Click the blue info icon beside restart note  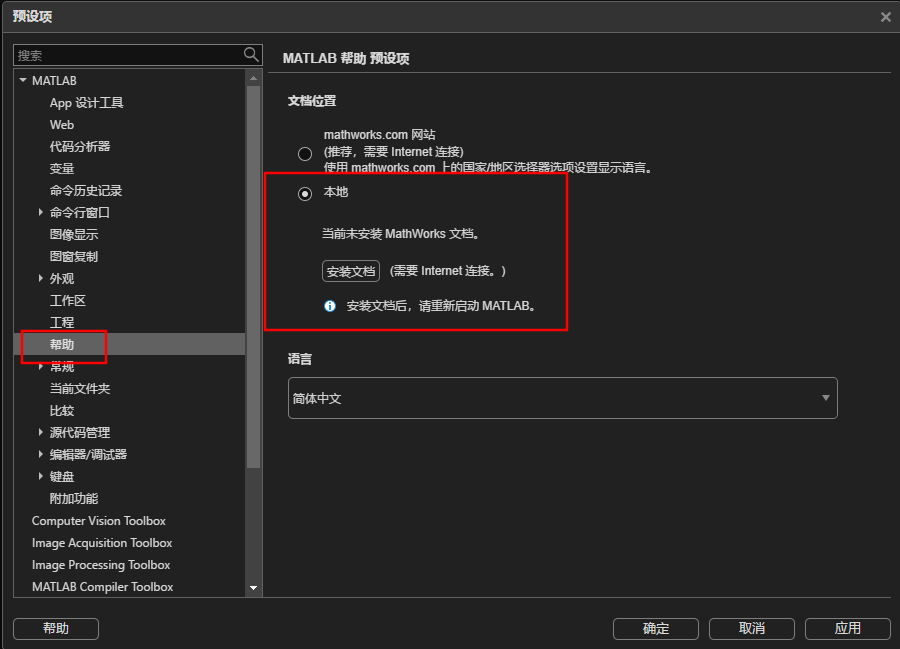(x=330, y=306)
